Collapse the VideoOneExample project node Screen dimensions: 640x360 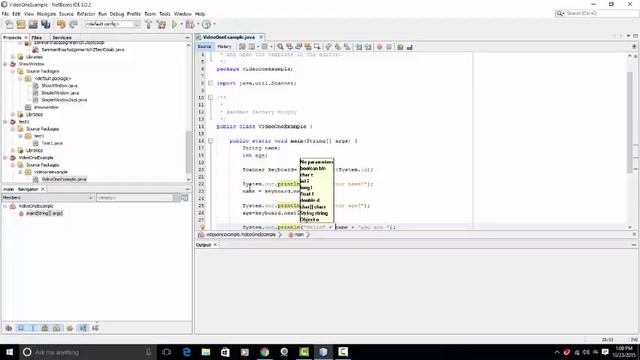coord(5,158)
